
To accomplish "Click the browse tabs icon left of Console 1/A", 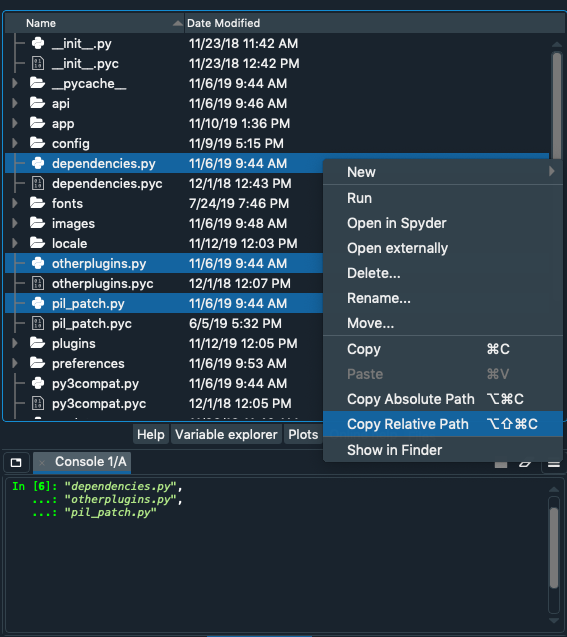I will (x=16, y=462).
